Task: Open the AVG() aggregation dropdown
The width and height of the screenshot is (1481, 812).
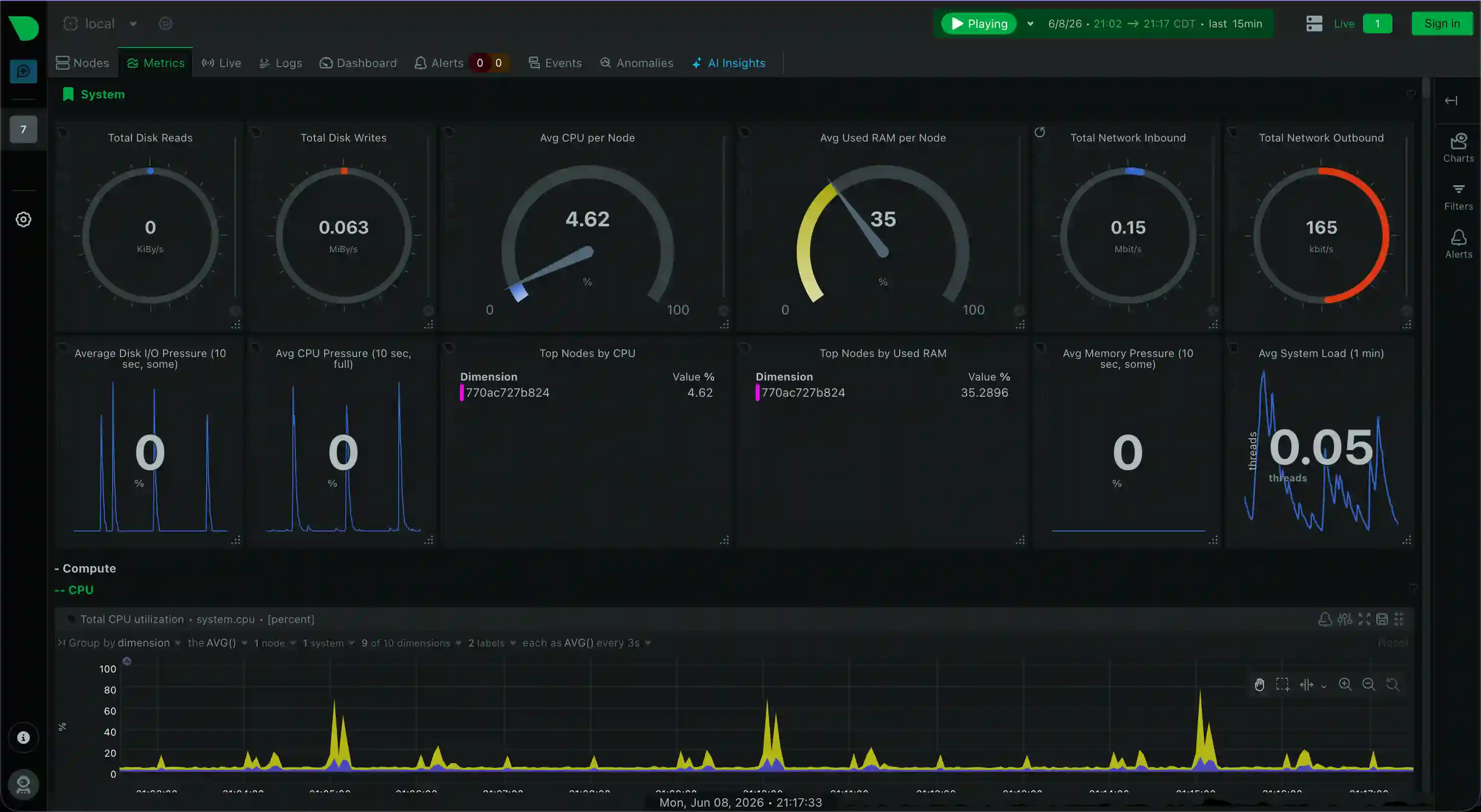Action: [217, 643]
